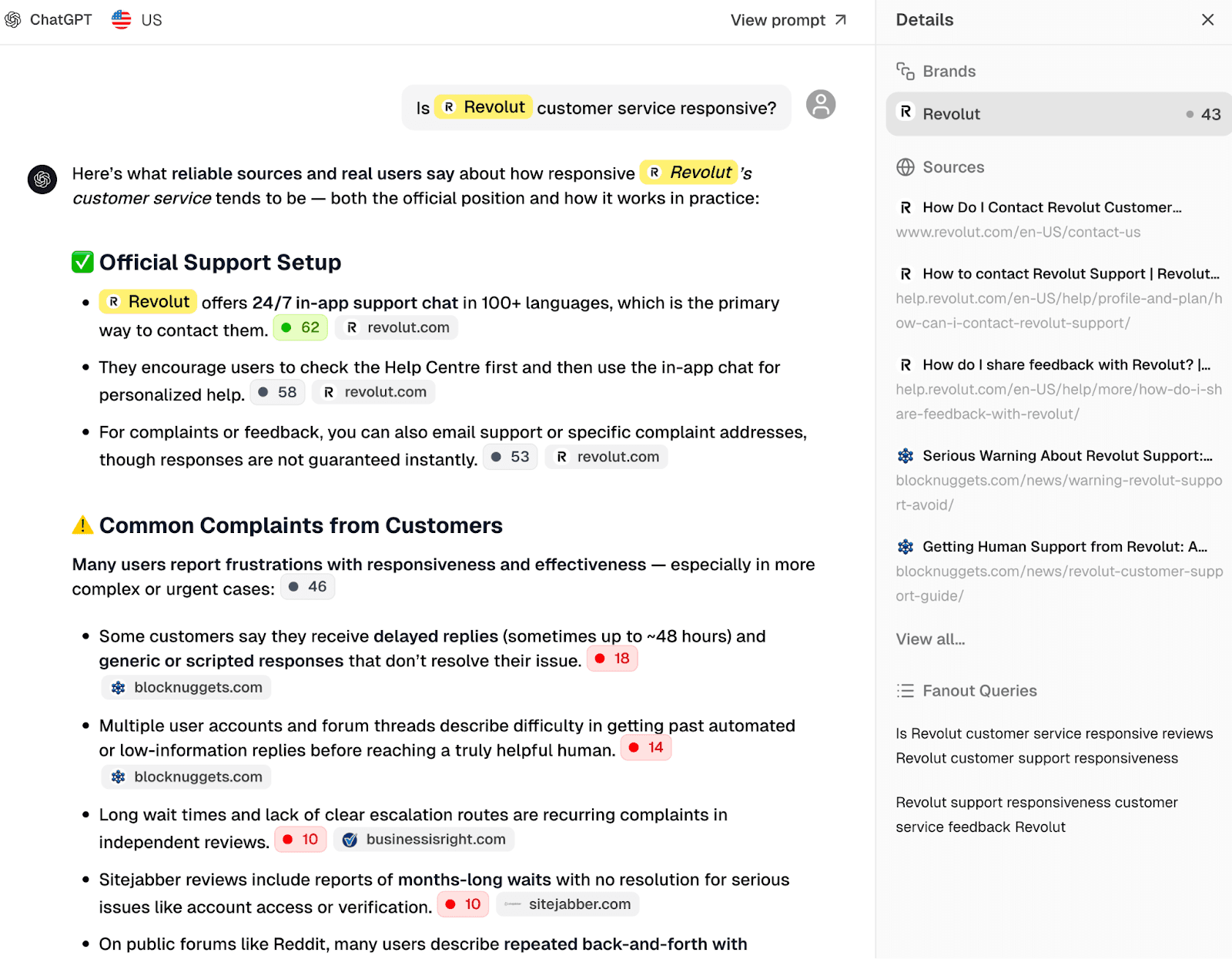The image size is (1232, 959).
Task: Click the 53 sentiment score badge
Action: click(x=510, y=457)
